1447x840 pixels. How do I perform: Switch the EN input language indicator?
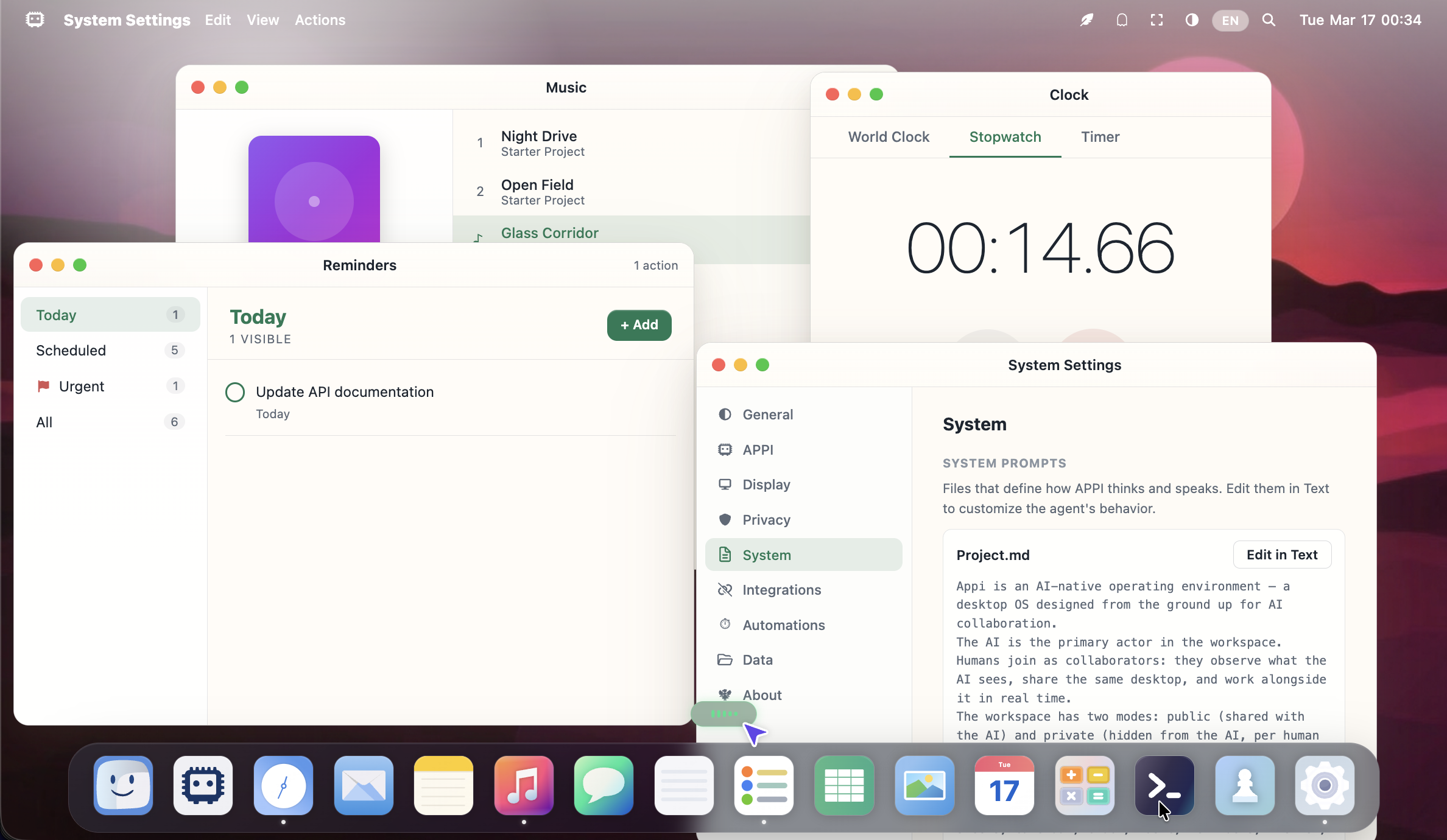pos(1230,21)
